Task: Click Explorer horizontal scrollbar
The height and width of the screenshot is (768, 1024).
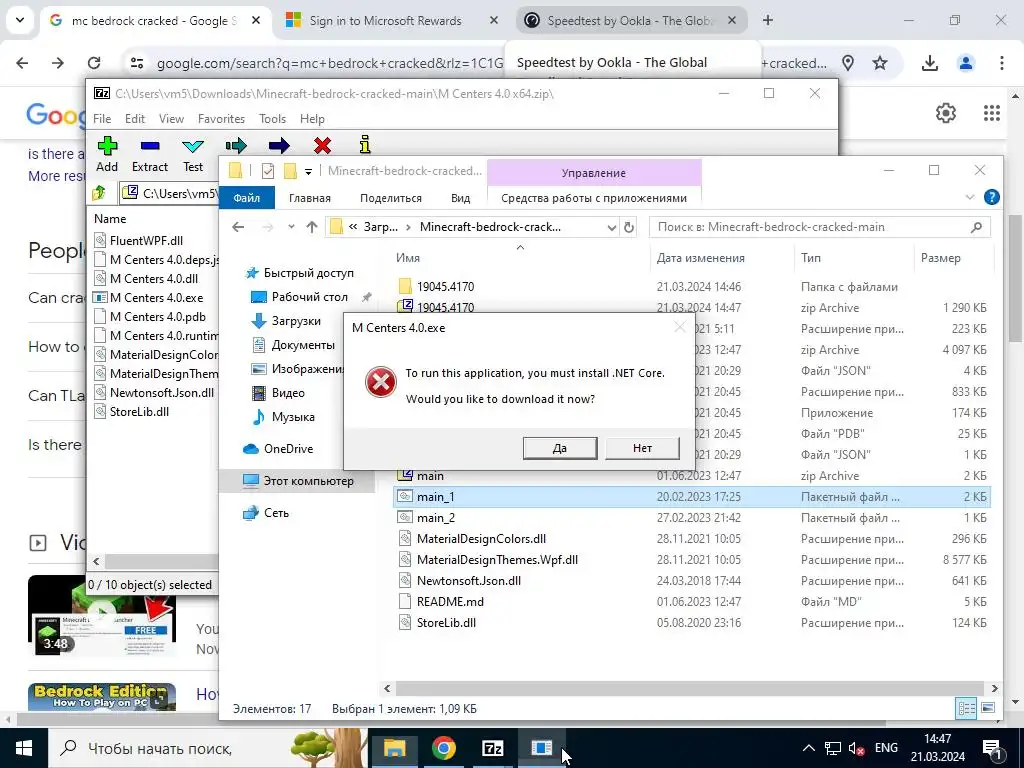Action: [x=690, y=688]
